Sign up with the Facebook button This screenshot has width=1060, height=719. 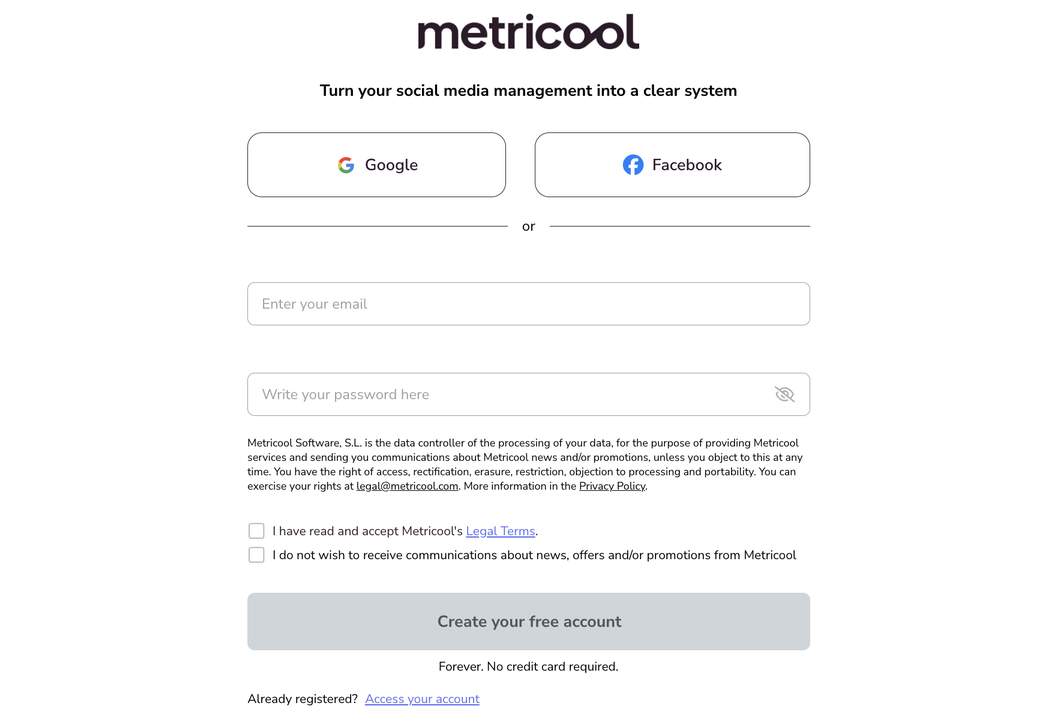672,165
